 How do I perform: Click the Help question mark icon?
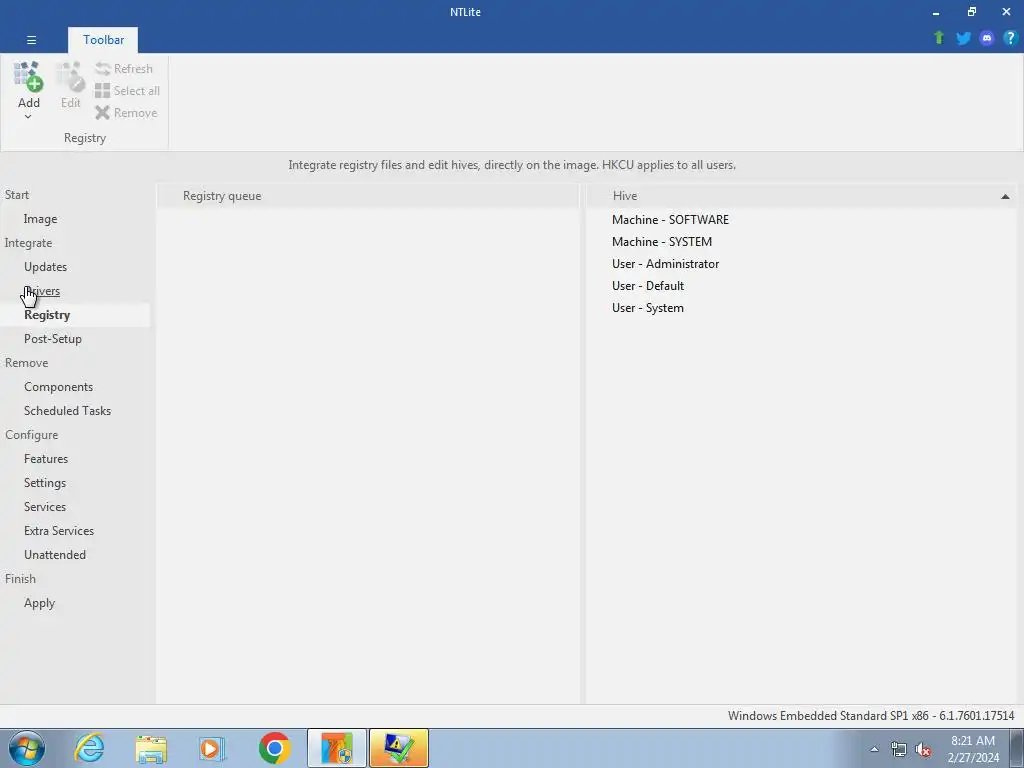pyautogui.click(x=1010, y=38)
